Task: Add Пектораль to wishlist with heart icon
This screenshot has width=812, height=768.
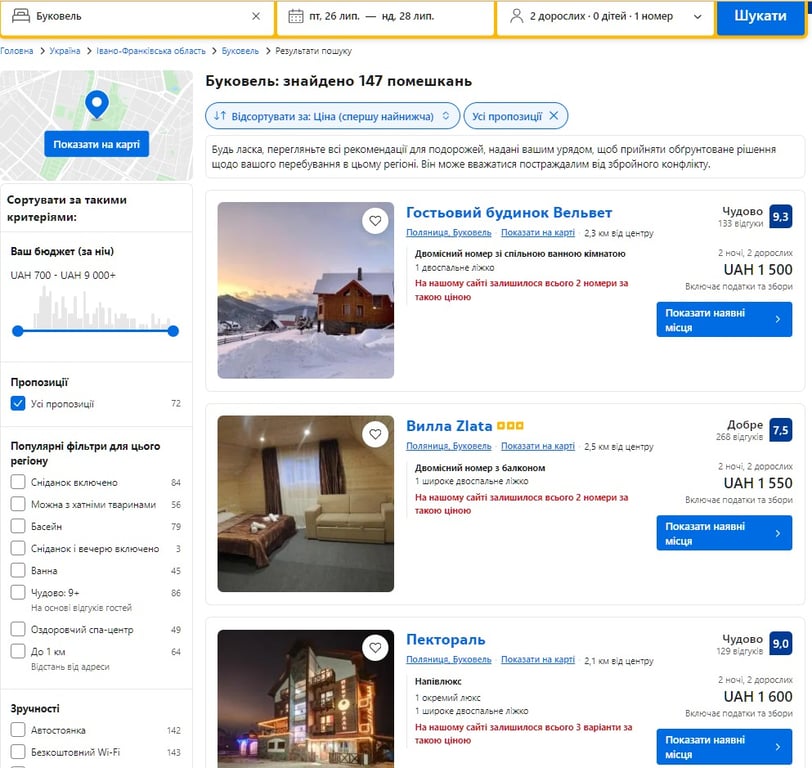Action: (x=375, y=648)
